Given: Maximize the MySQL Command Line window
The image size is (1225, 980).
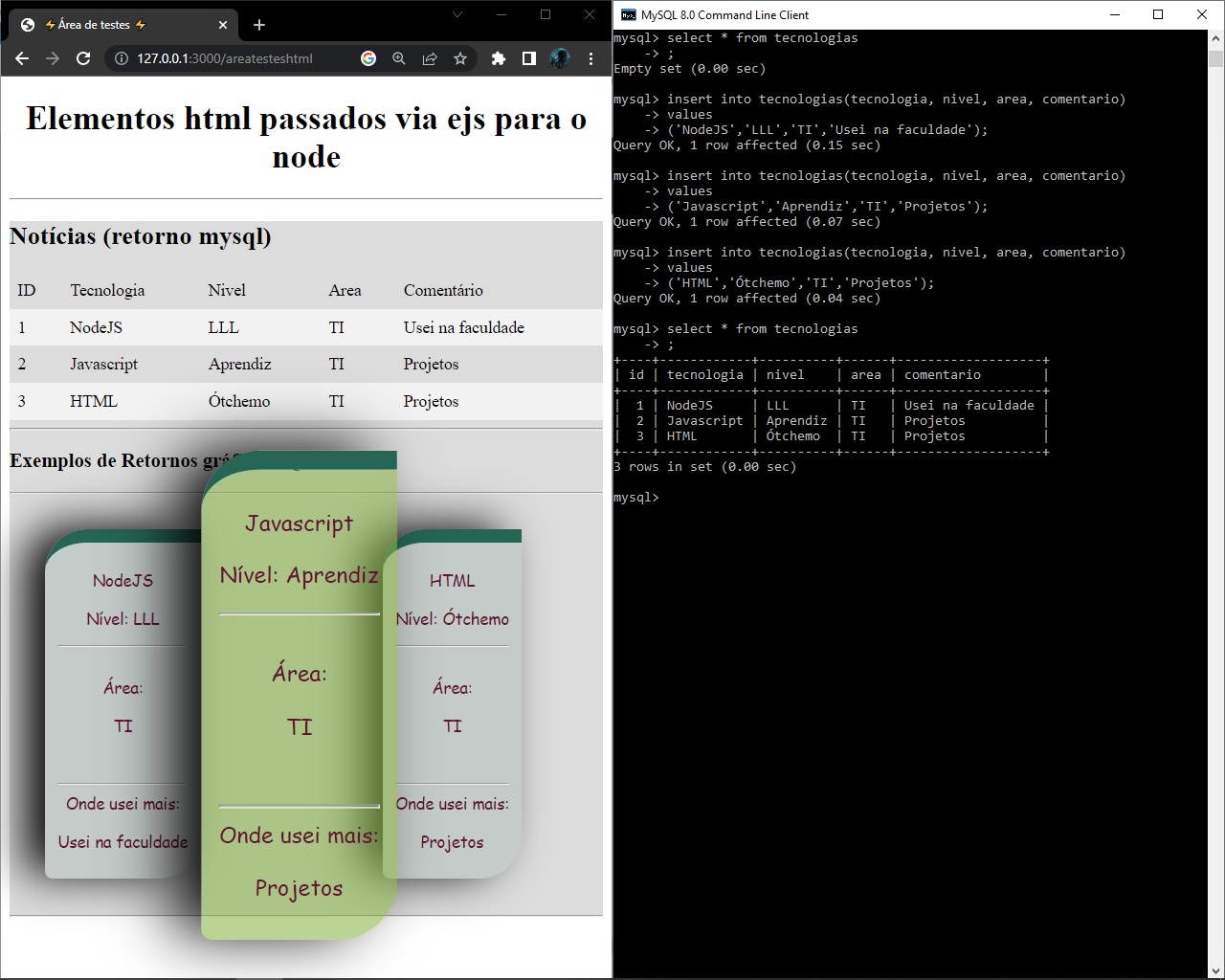Looking at the screenshot, I should tap(1158, 14).
